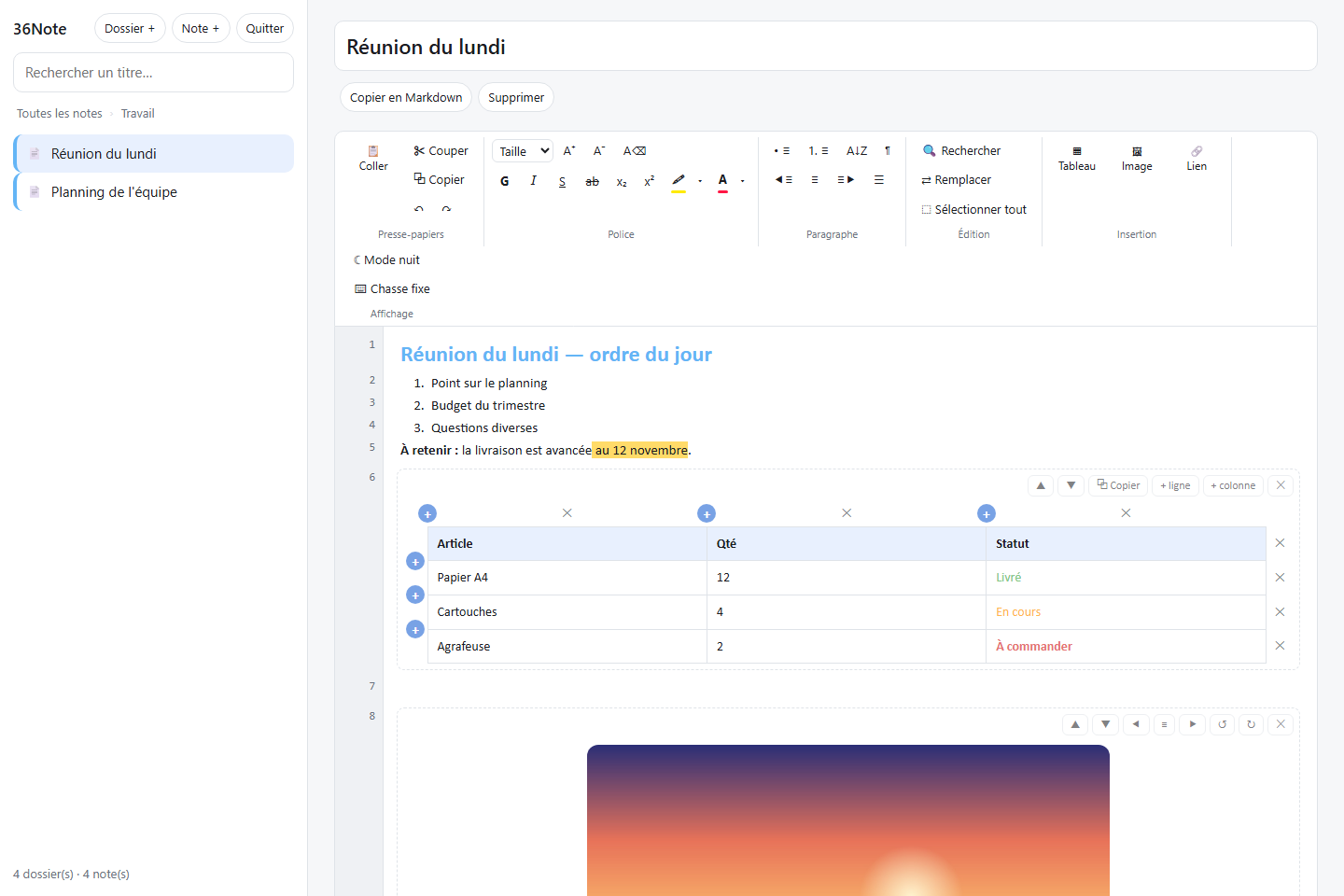Sort lines with the A↓Z icon
The width and height of the screenshot is (1344, 896).
point(857,150)
